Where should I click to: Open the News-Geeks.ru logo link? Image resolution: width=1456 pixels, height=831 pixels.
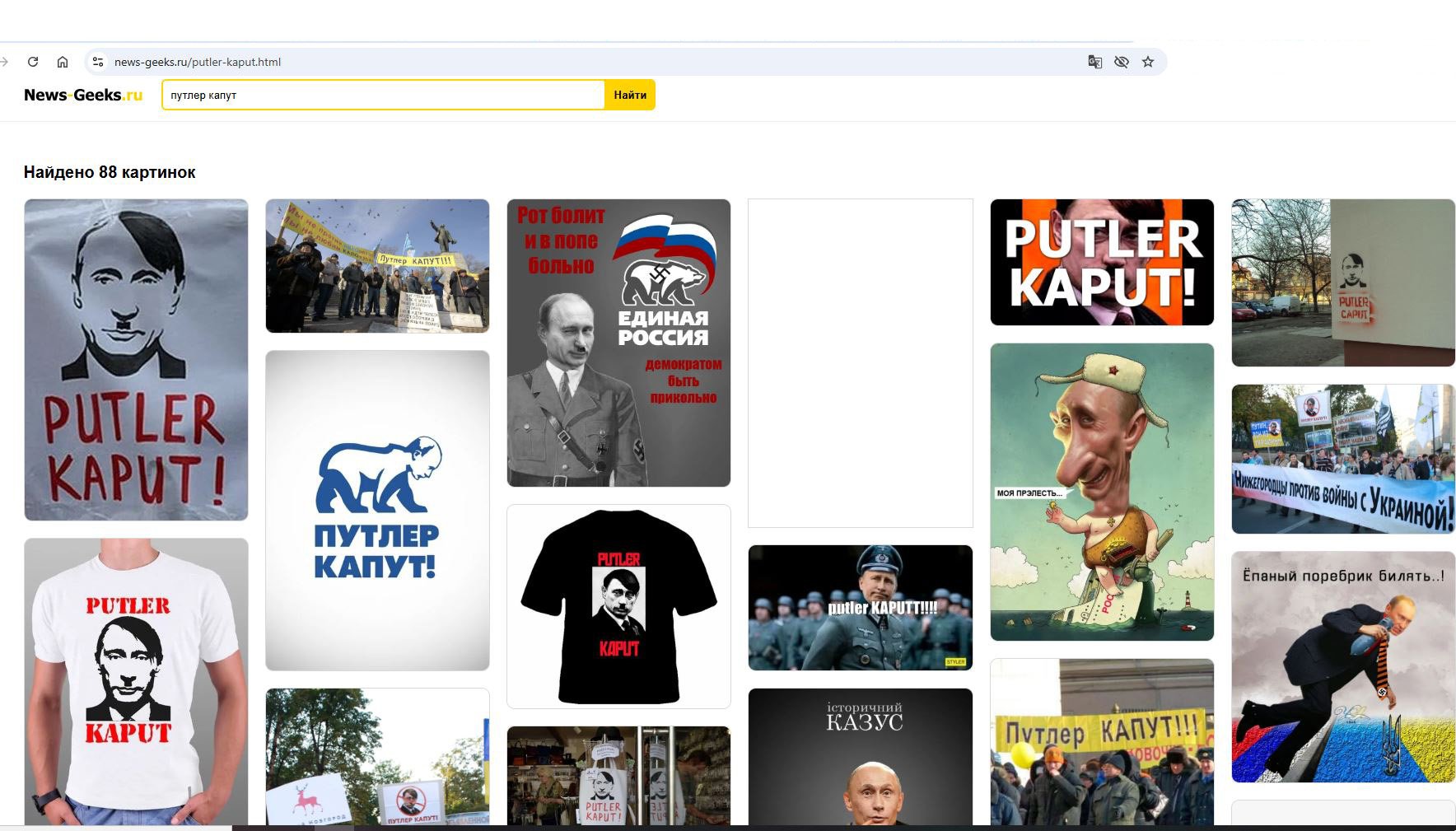coord(81,95)
